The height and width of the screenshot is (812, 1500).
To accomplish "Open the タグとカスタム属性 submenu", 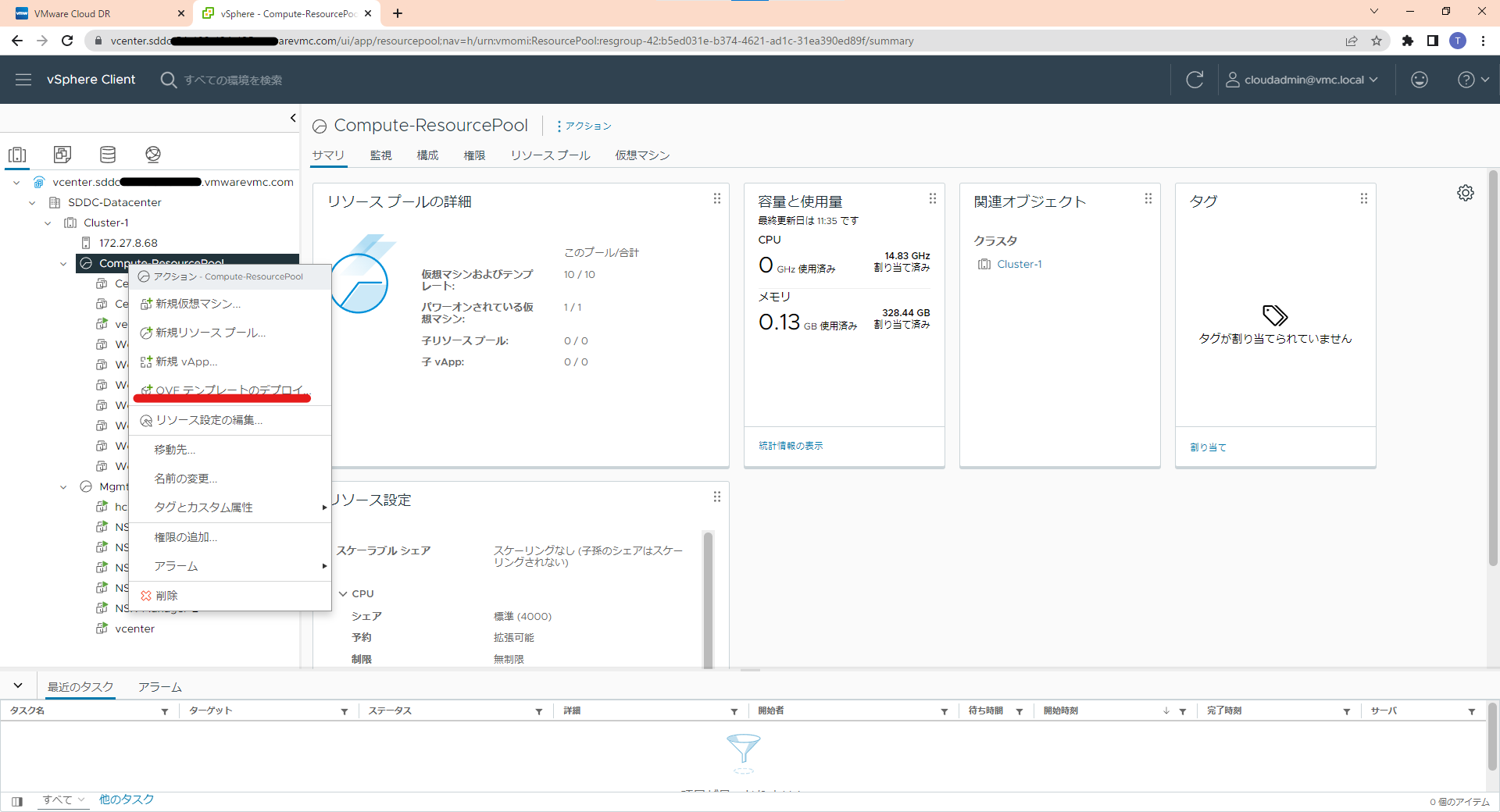I will point(230,507).
